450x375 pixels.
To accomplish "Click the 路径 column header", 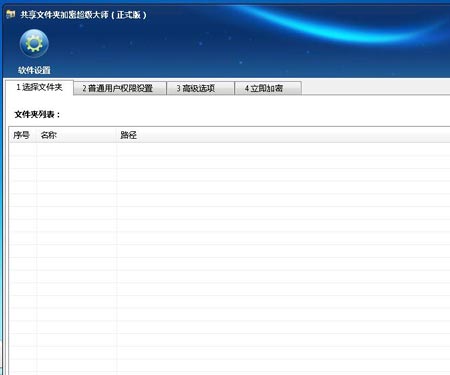I will (x=283, y=135).
